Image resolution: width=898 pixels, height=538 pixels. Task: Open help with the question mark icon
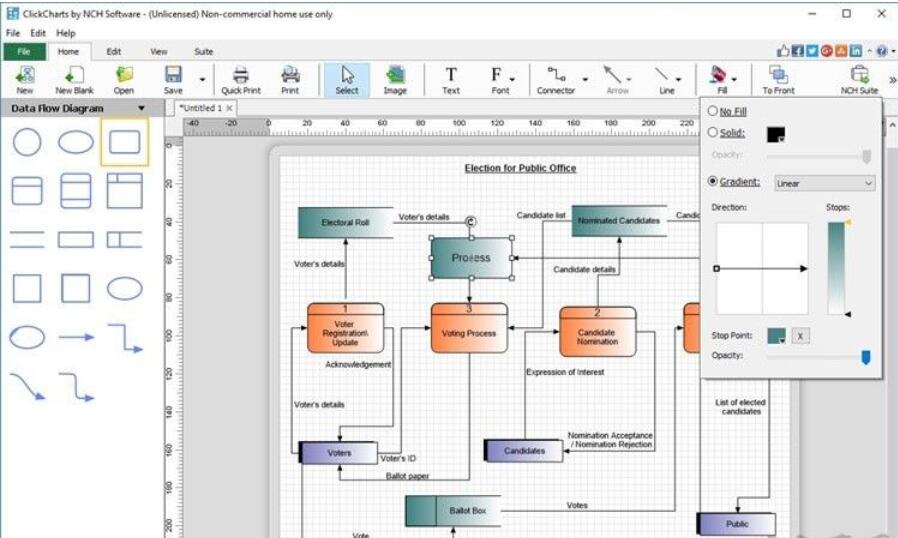(881, 51)
